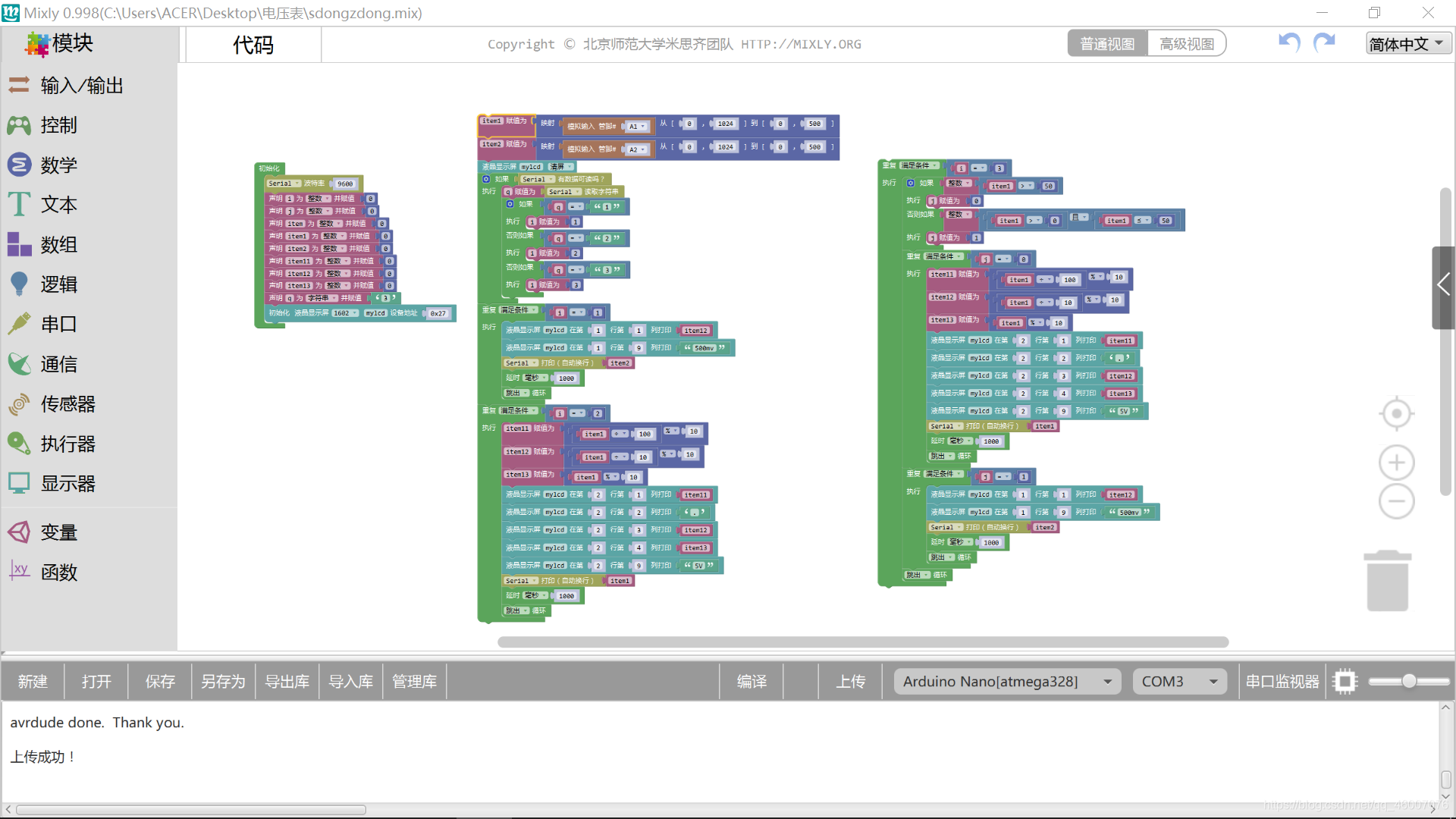Click the 编译 button
The width and height of the screenshot is (1456, 819).
[x=752, y=681]
